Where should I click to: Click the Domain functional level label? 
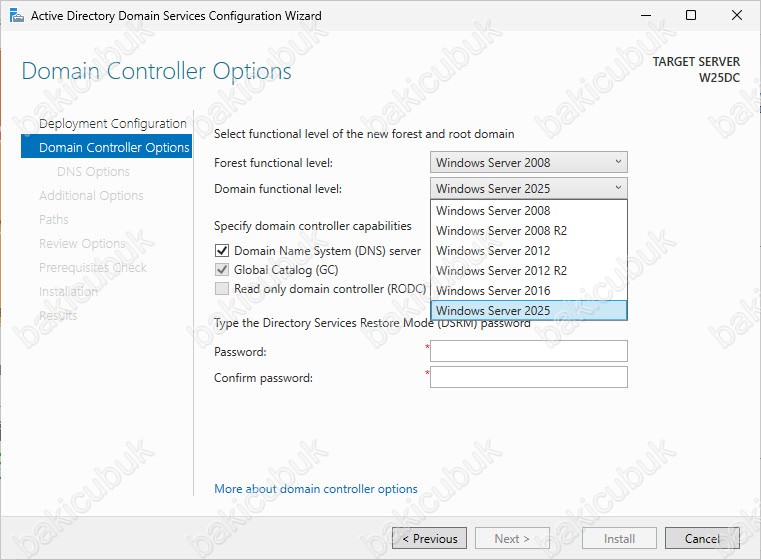click(x=278, y=189)
